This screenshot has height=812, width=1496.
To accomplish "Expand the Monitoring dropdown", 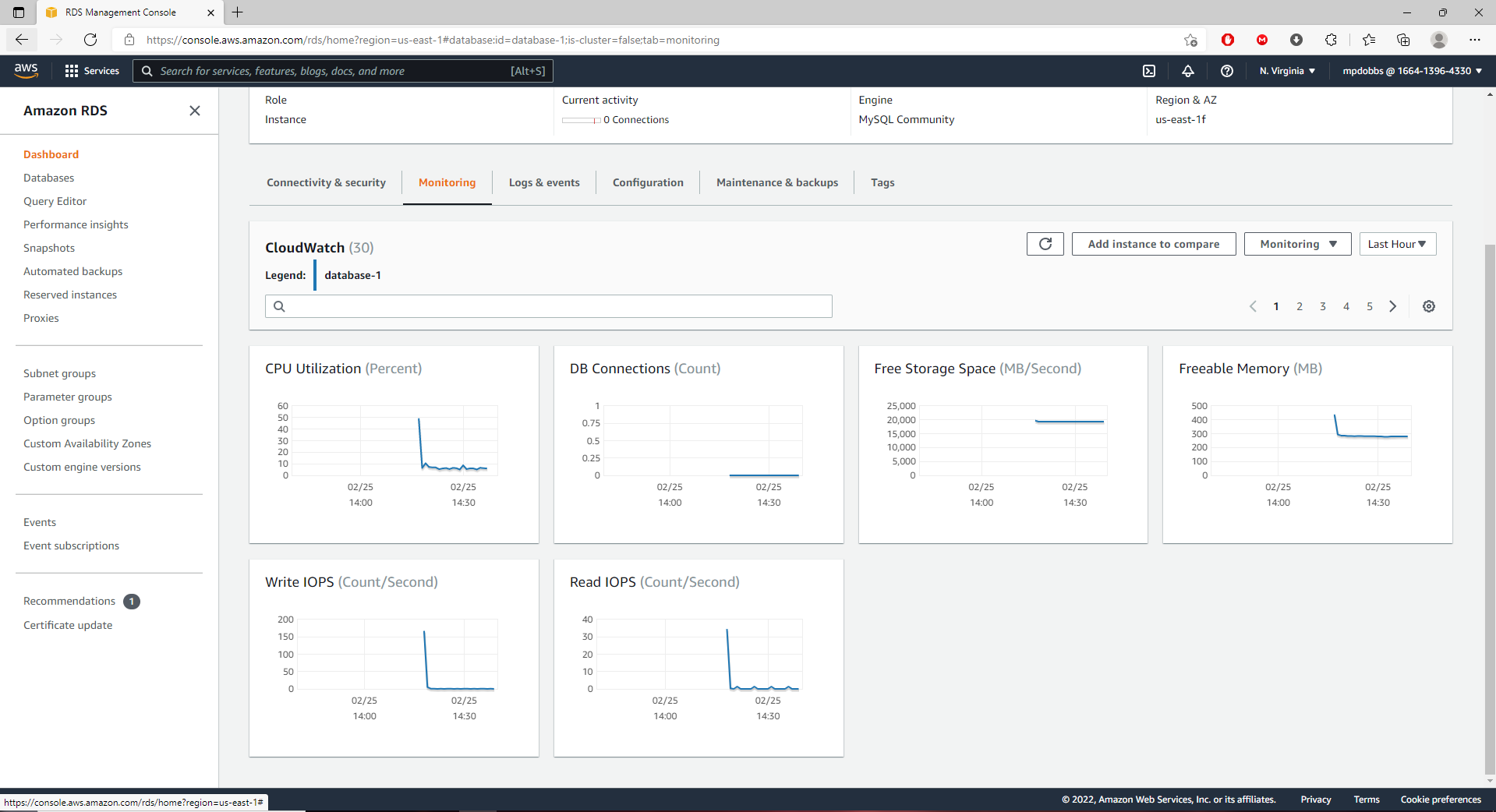I will (x=1297, y=244).
